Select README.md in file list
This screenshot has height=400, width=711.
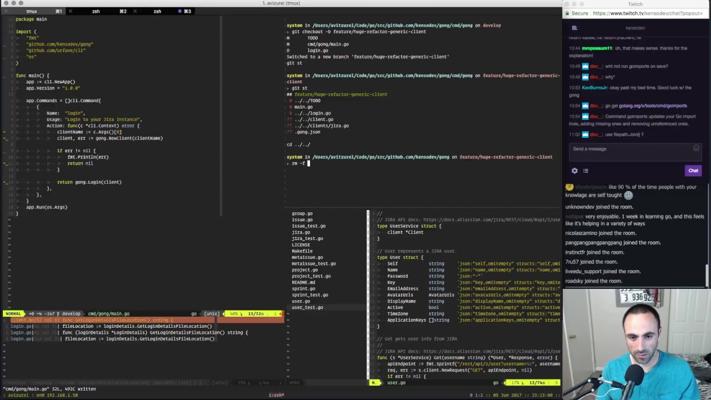coord(303,282)
